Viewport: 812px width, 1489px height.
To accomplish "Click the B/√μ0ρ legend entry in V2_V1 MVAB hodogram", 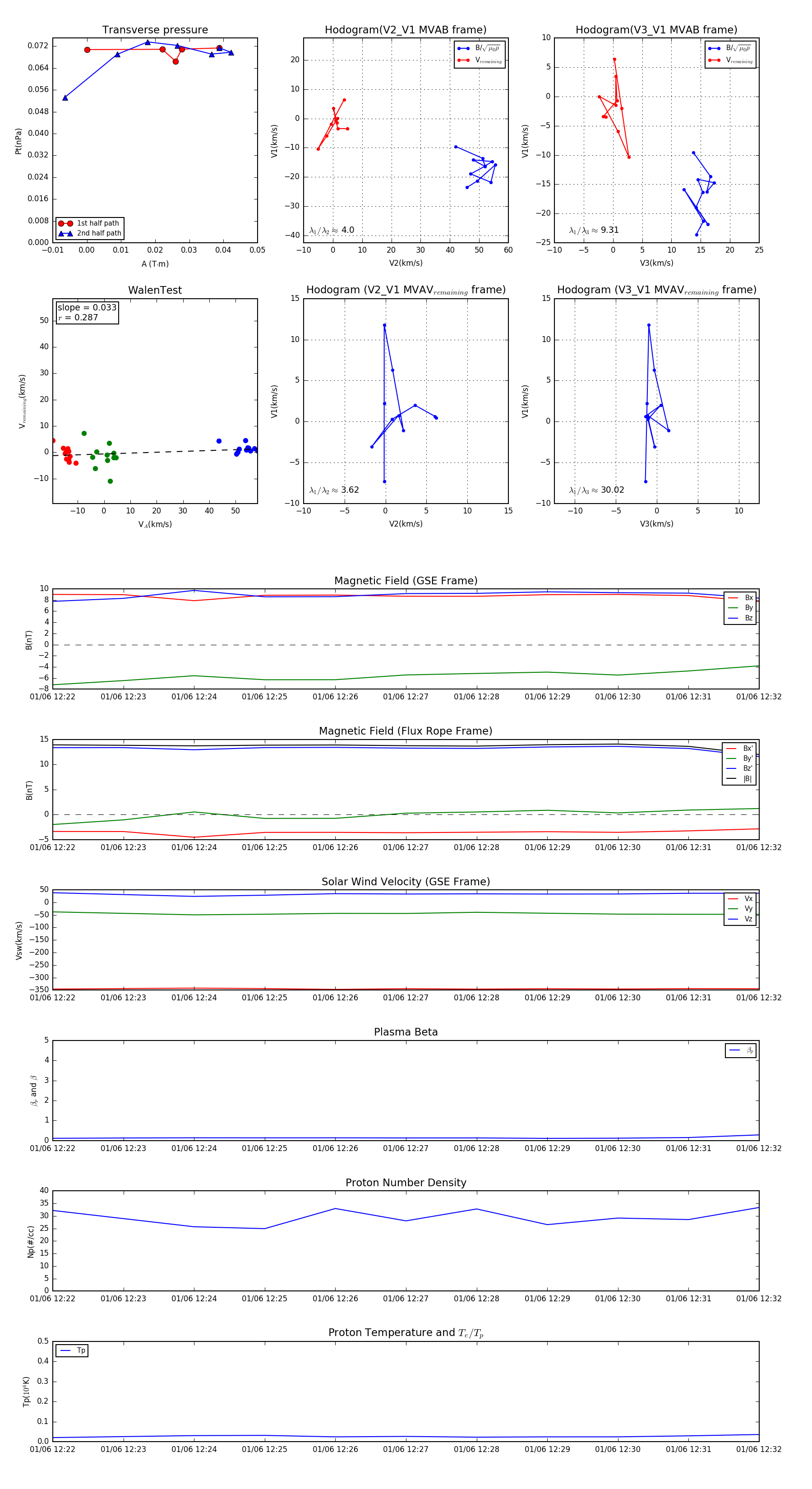I will [480, 49].
